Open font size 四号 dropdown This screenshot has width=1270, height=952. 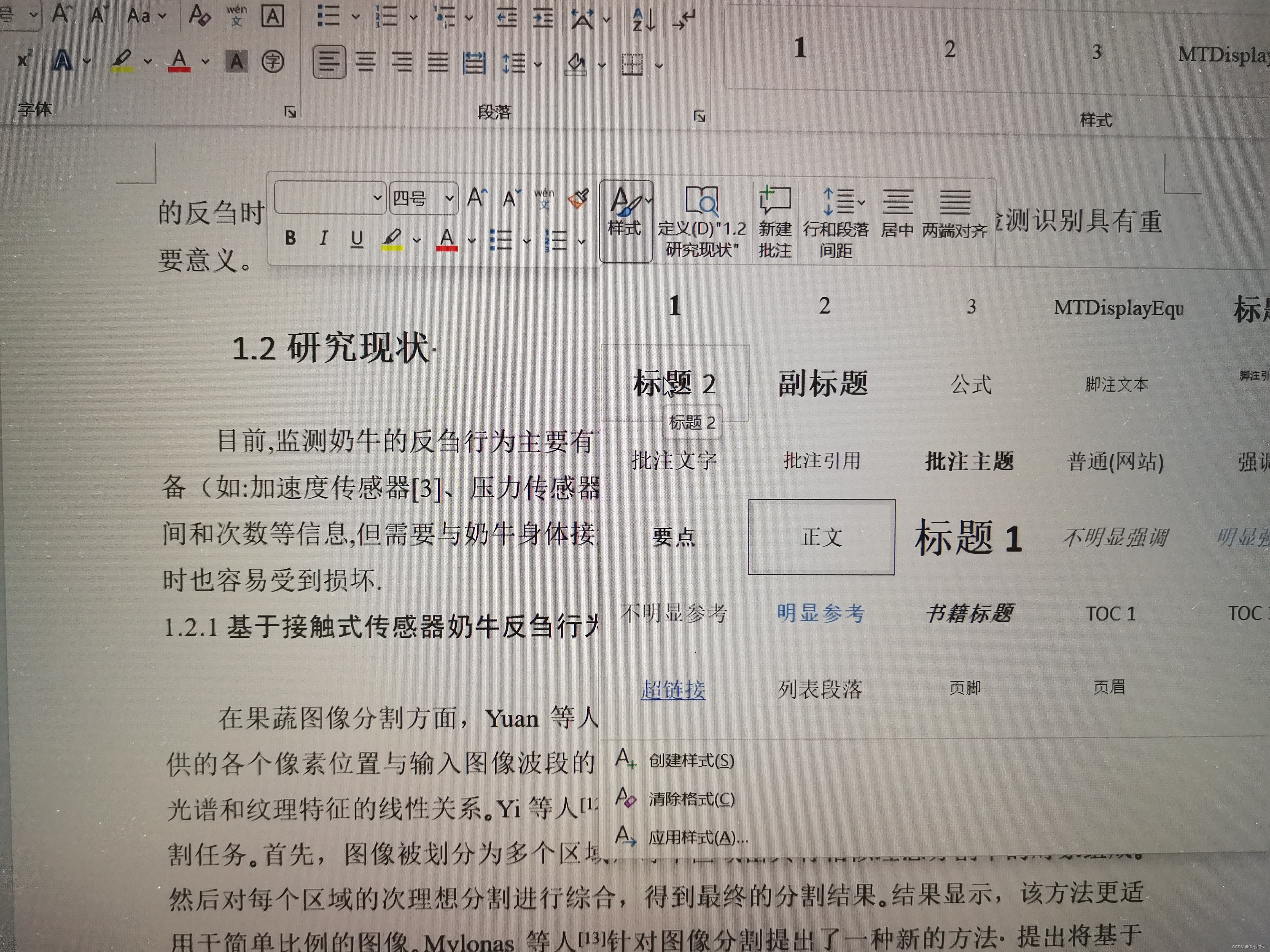[x=450, y=199]
